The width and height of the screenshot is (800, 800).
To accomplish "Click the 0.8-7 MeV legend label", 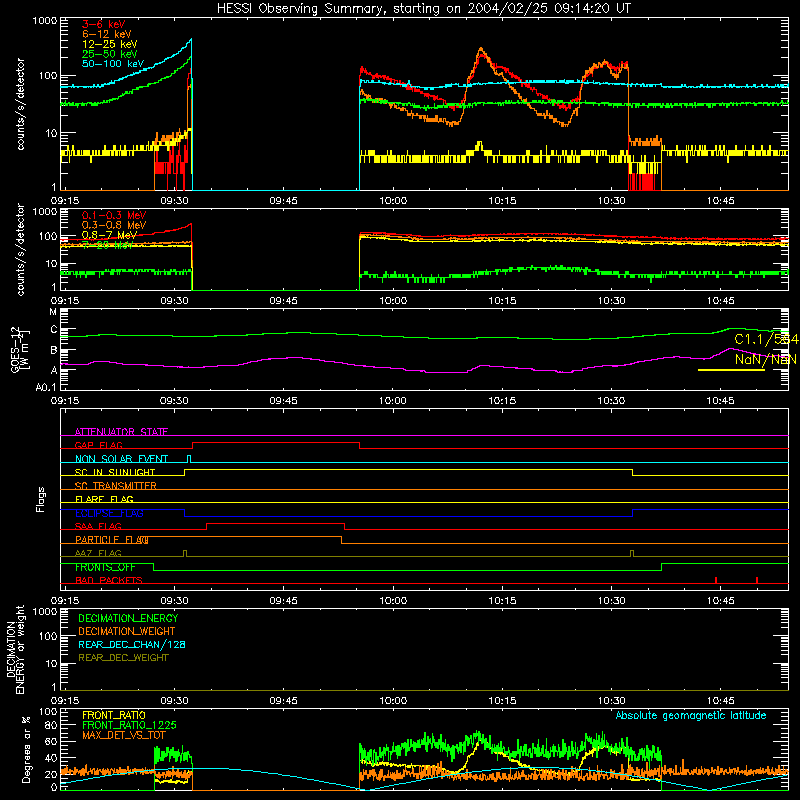I will click(110, 235).
